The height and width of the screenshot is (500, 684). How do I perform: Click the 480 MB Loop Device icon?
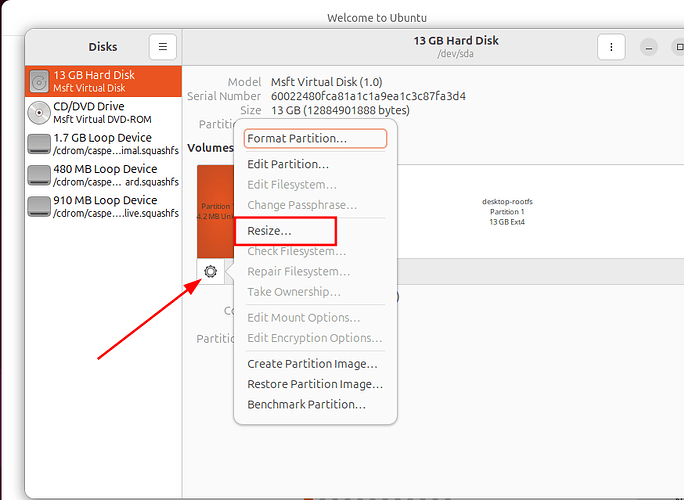[40, 175]
